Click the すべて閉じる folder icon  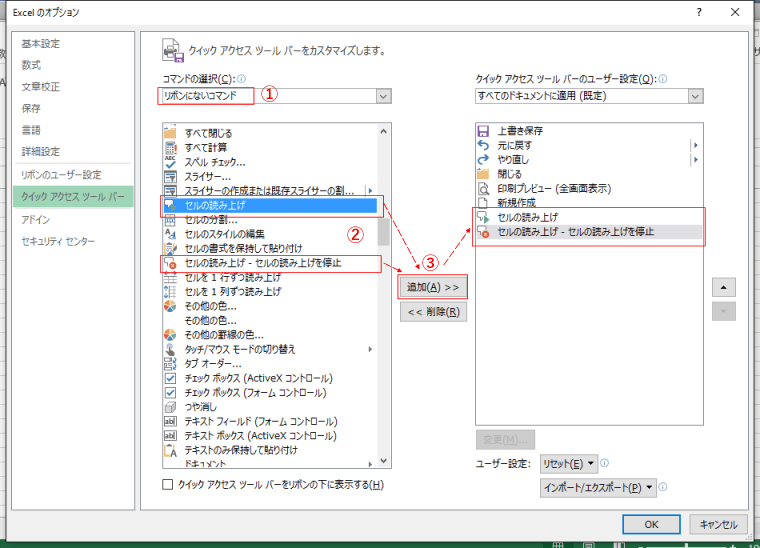pos(170,132)
